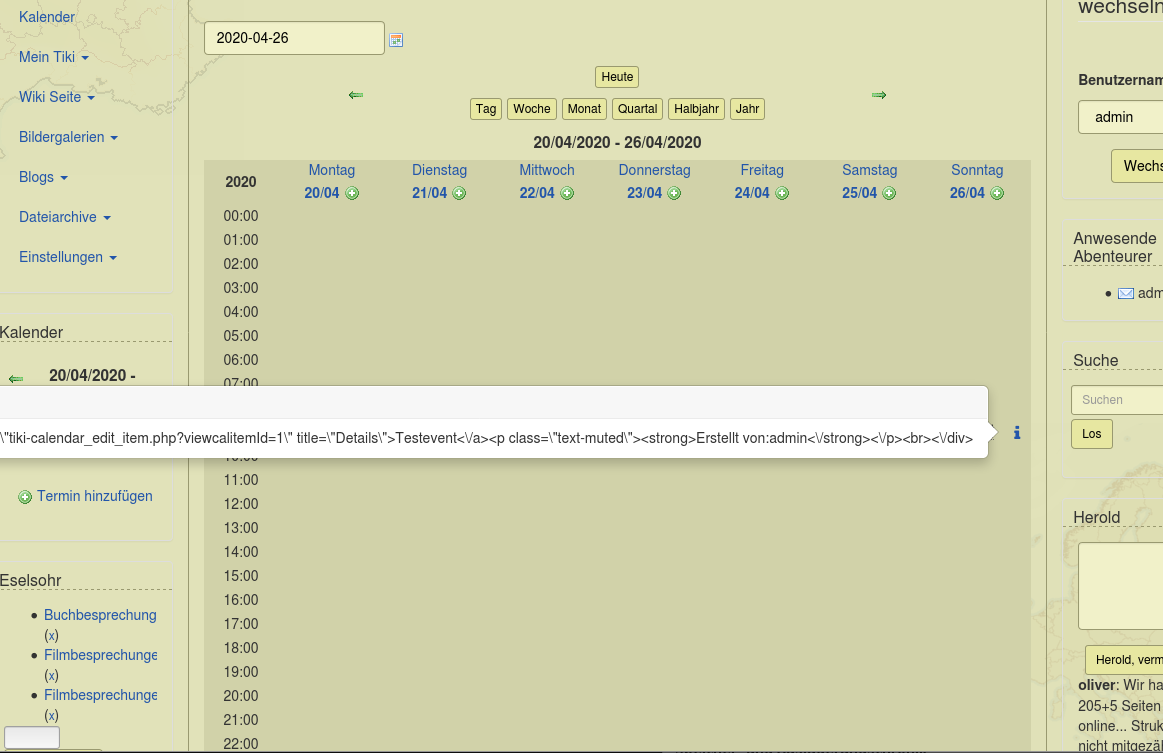Click the envelope icon next to admin user

click(1126, 294)
